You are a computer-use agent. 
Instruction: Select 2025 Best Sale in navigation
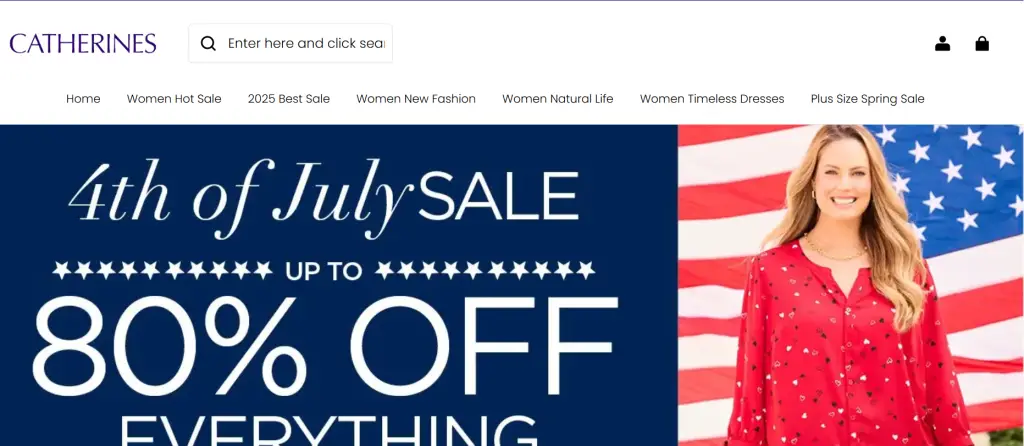coord(289,99)
